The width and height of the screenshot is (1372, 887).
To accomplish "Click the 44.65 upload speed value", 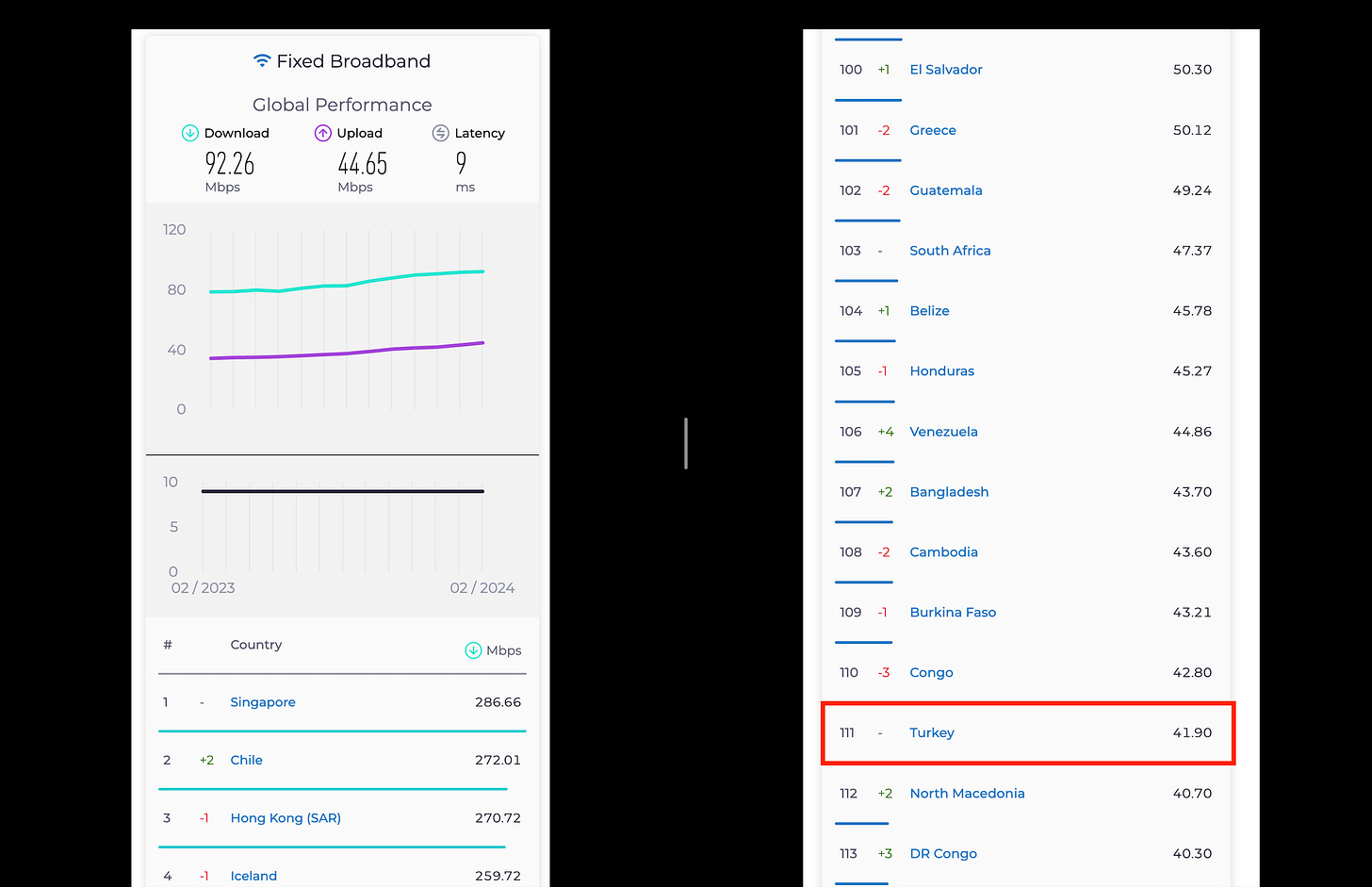I will tap(363, 164).
